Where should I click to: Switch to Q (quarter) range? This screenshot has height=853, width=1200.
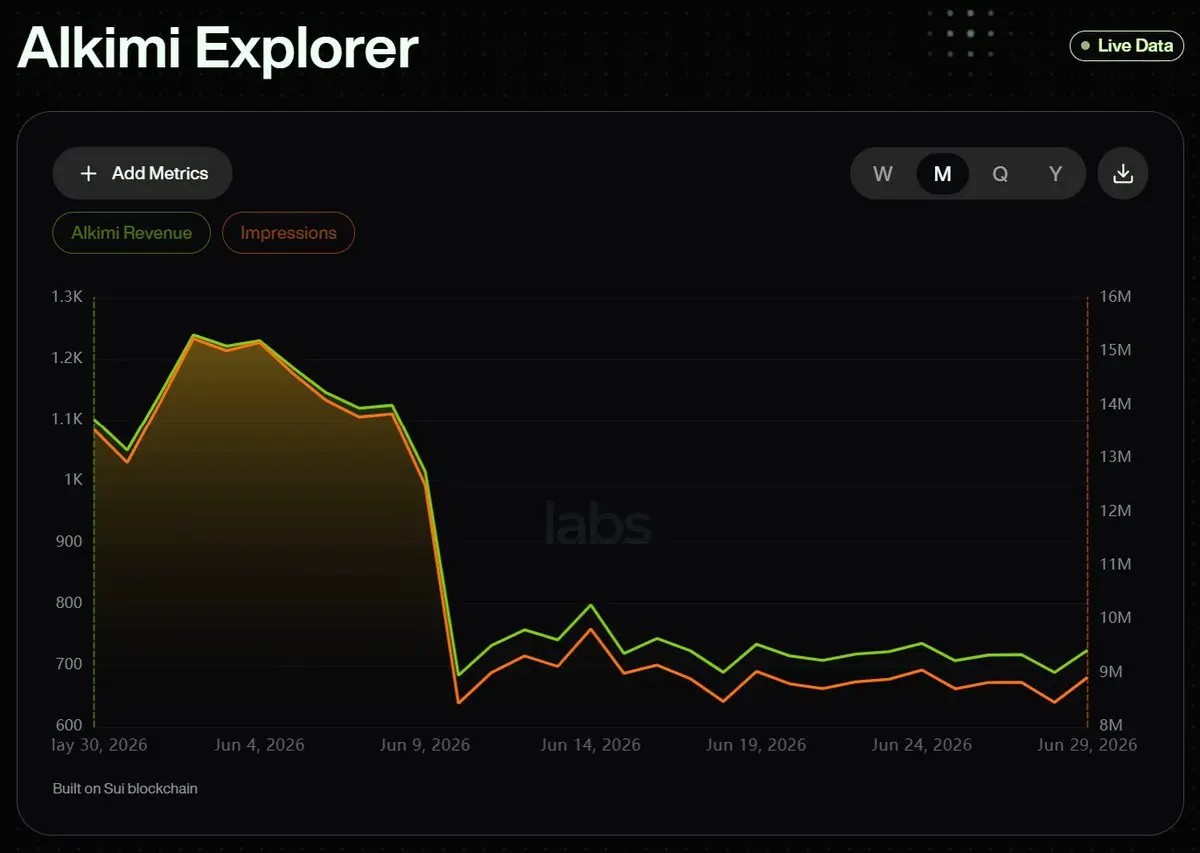click(x=1000, y=174)
